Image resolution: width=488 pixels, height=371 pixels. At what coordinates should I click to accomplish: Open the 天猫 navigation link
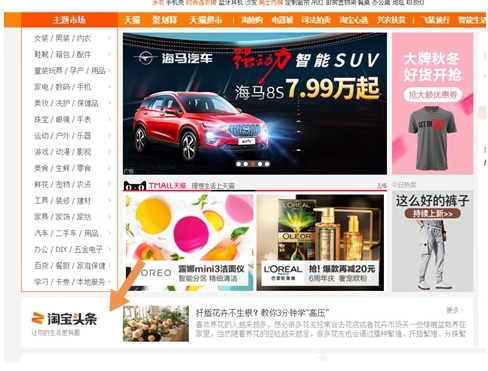[x=132, y=20]
